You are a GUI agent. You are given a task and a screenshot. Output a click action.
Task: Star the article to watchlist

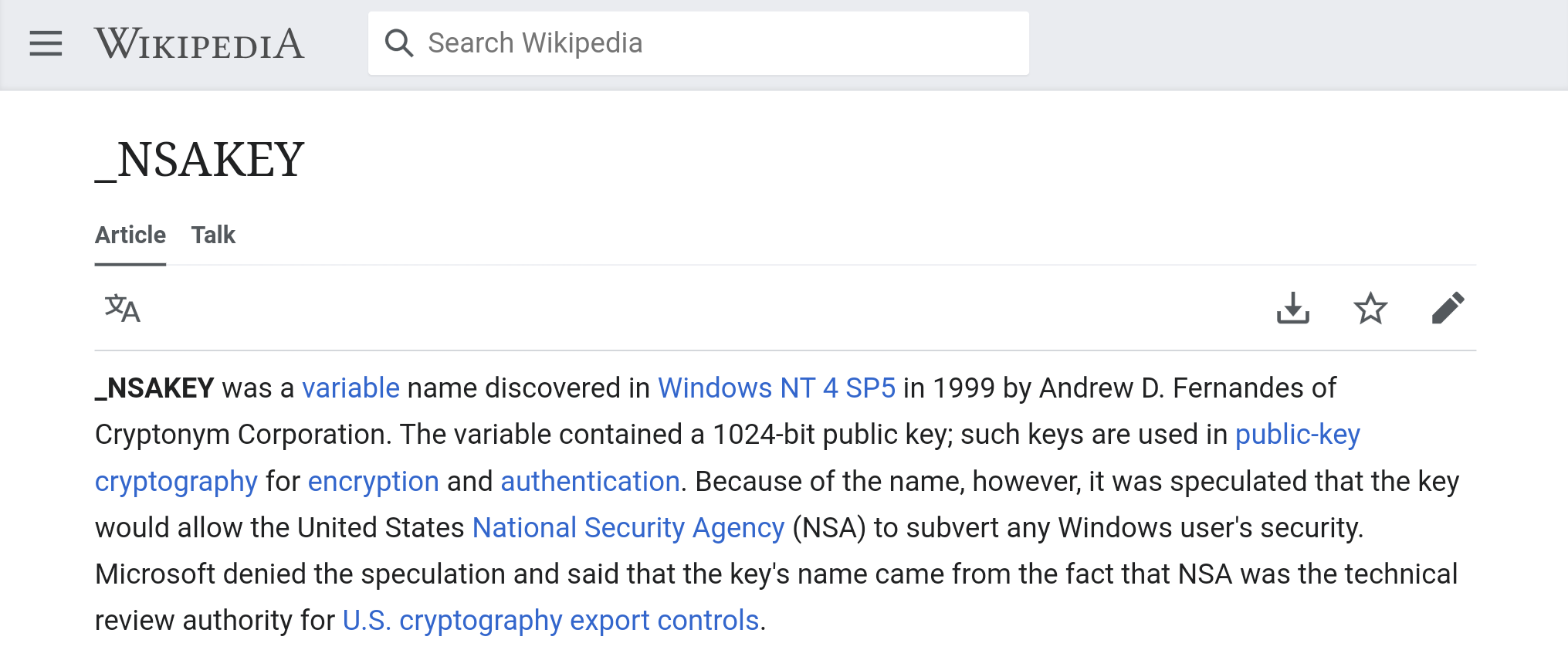coord(1370,308)
